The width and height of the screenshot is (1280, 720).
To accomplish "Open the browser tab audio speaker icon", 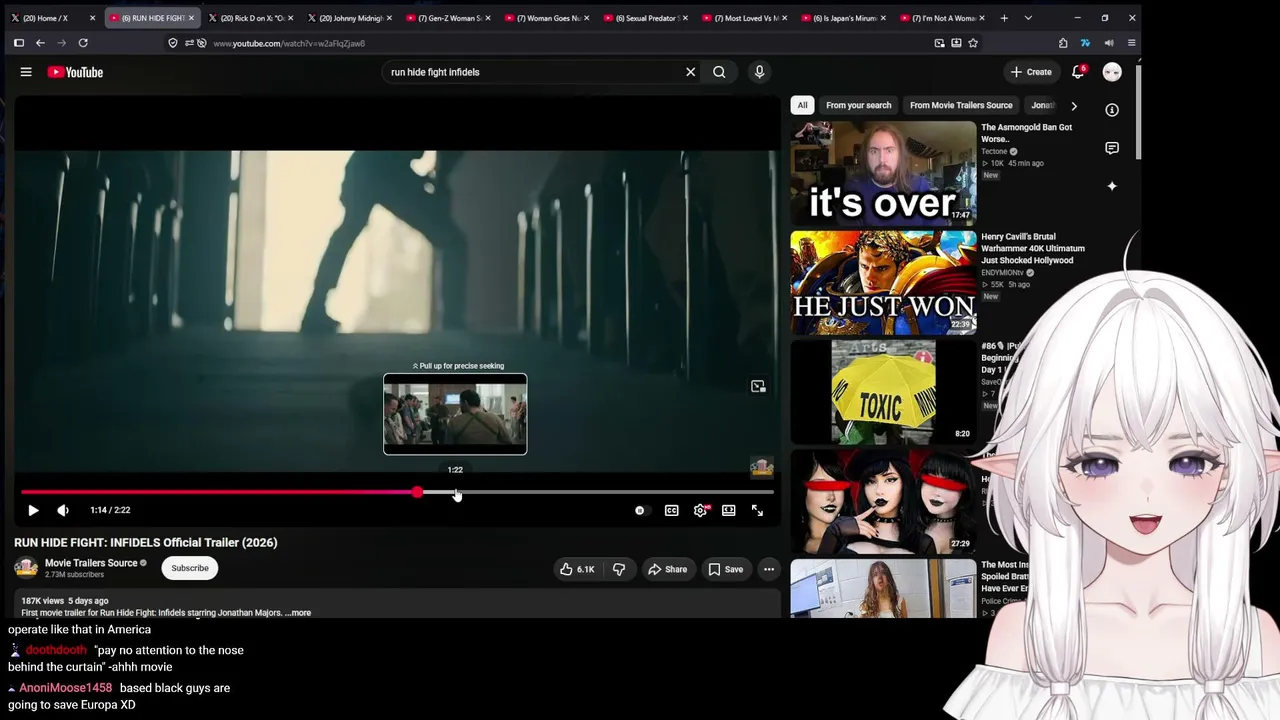I will click(x=1109, y=43).
